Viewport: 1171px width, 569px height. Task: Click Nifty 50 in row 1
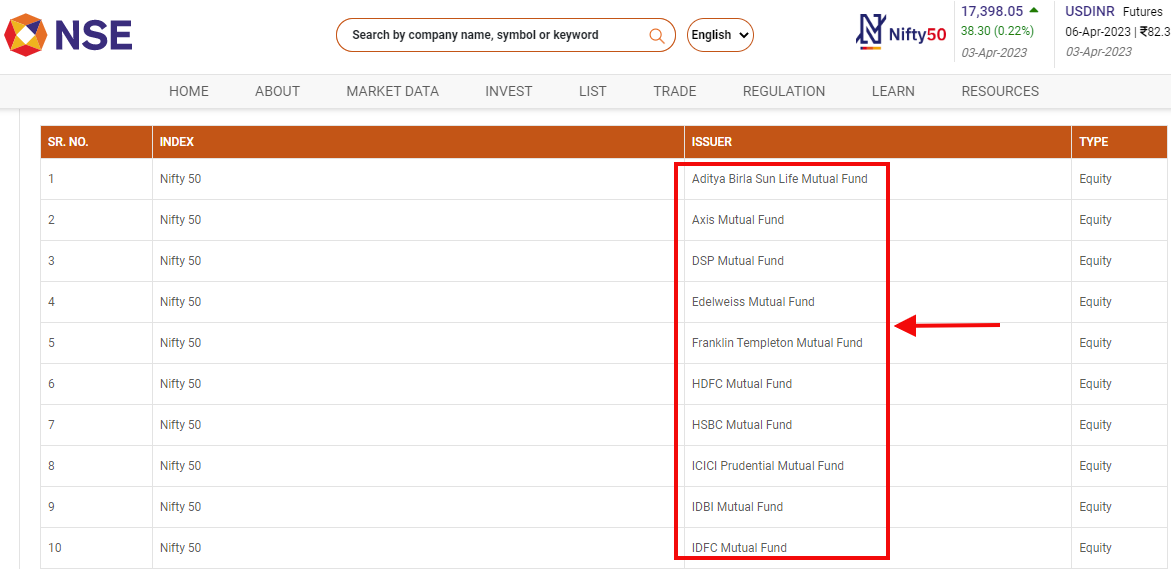point(180,179)
